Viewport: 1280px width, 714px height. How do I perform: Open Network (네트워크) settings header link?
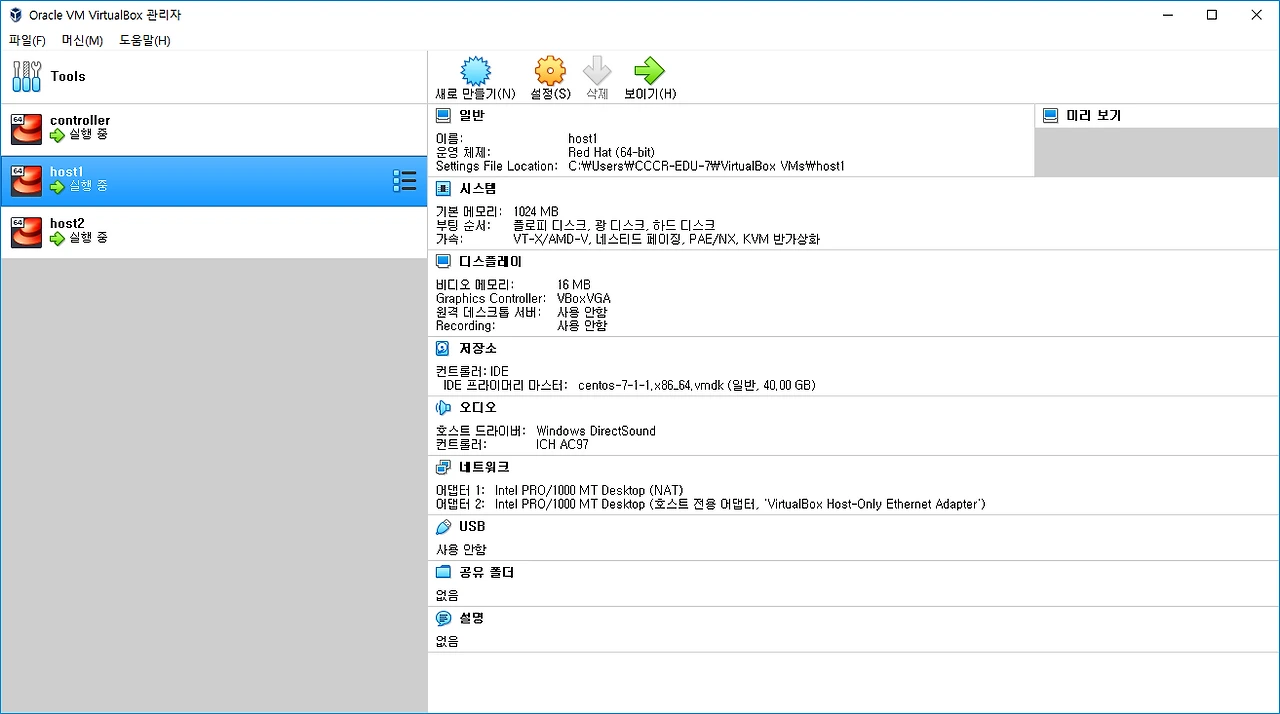coord(484,467)
